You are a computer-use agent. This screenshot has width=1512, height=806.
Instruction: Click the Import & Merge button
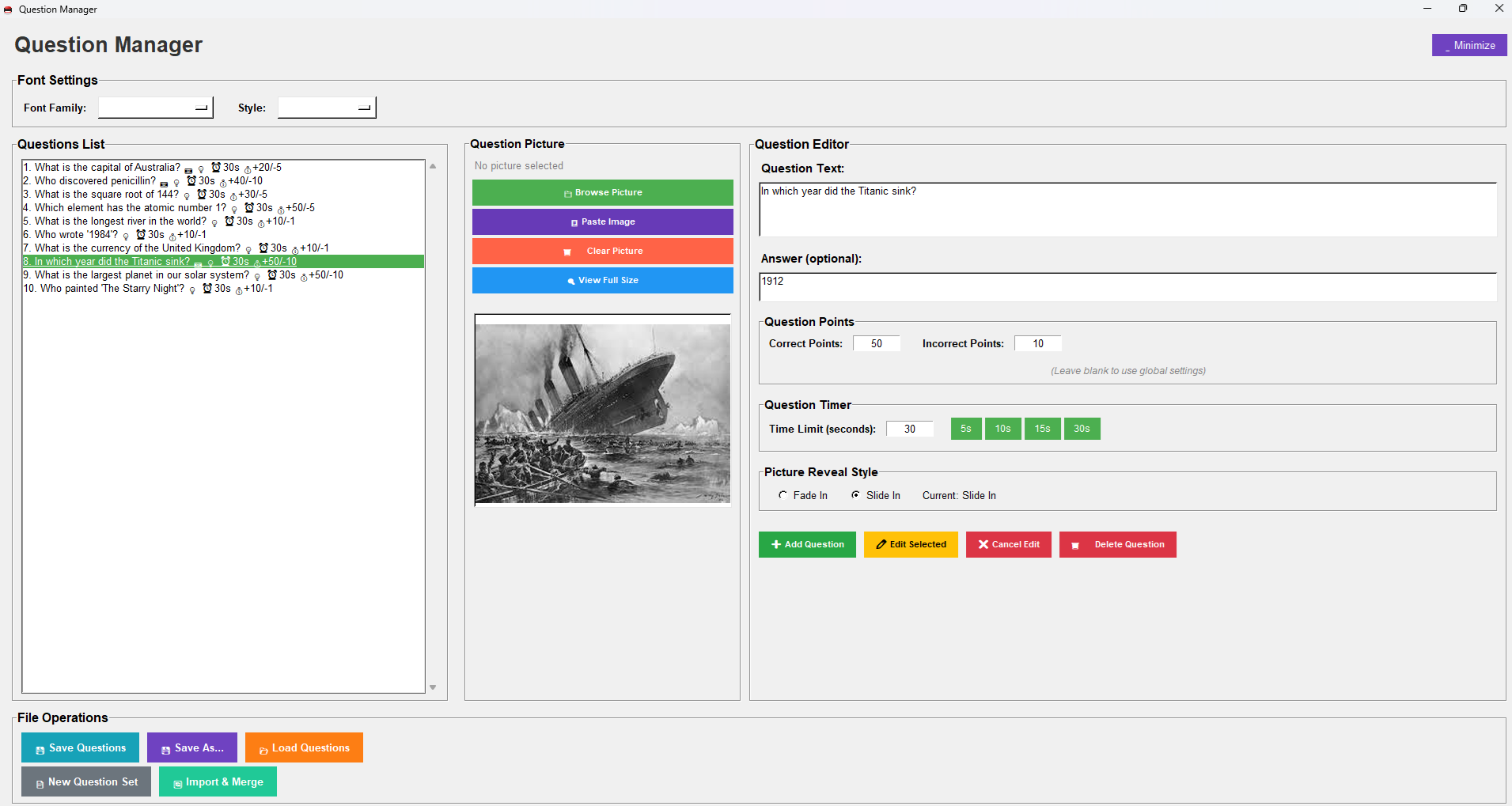218,781
